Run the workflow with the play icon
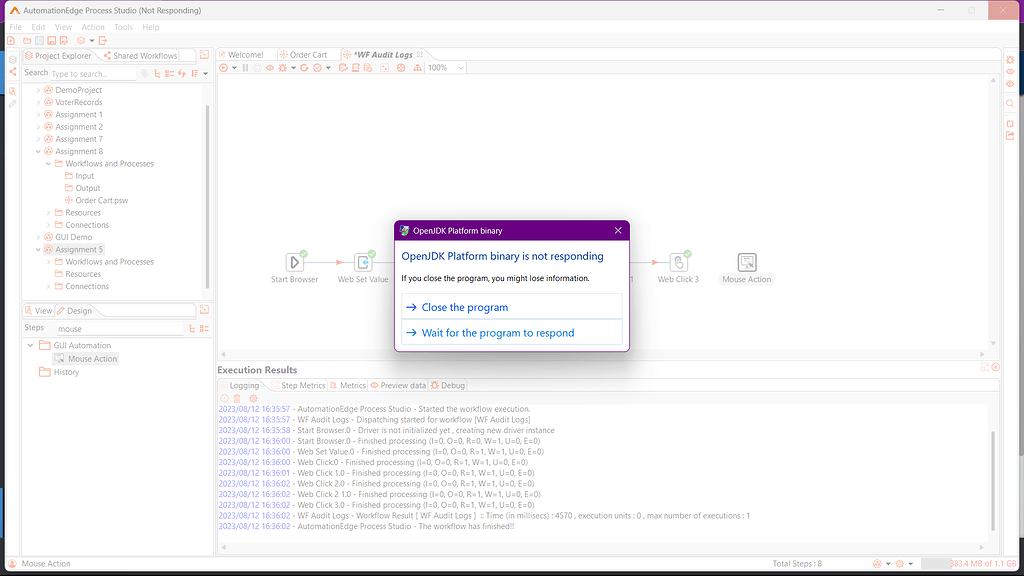The width and height of the screenshot is (1024, 576). [x=223, y=68]
